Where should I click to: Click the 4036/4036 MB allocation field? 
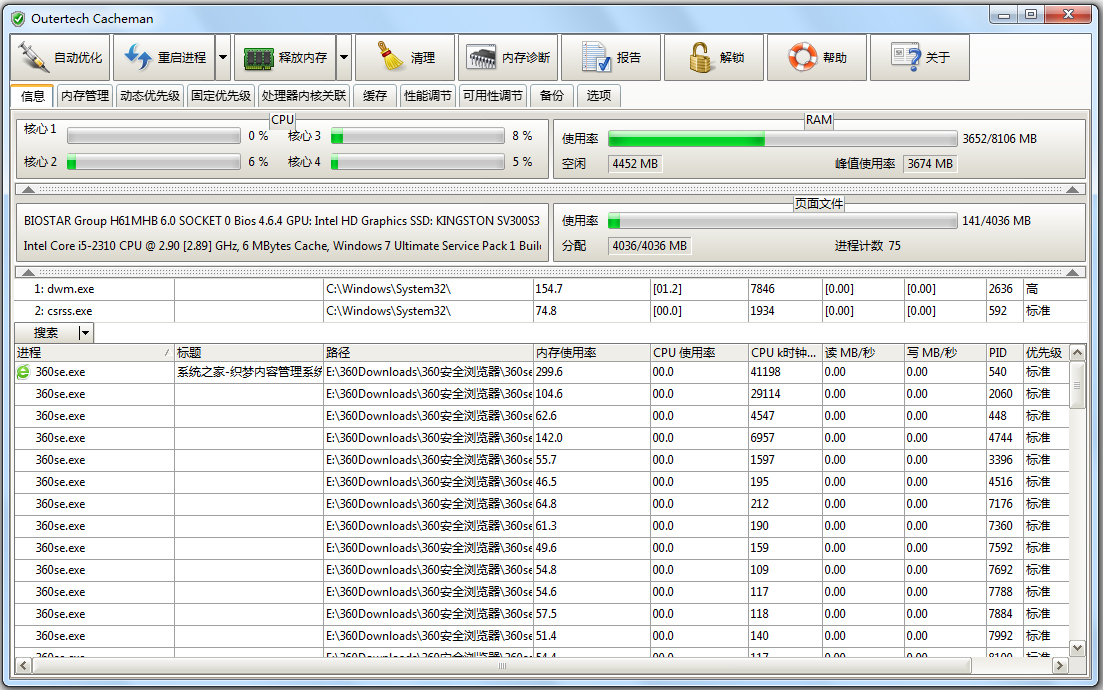(649, 246)
